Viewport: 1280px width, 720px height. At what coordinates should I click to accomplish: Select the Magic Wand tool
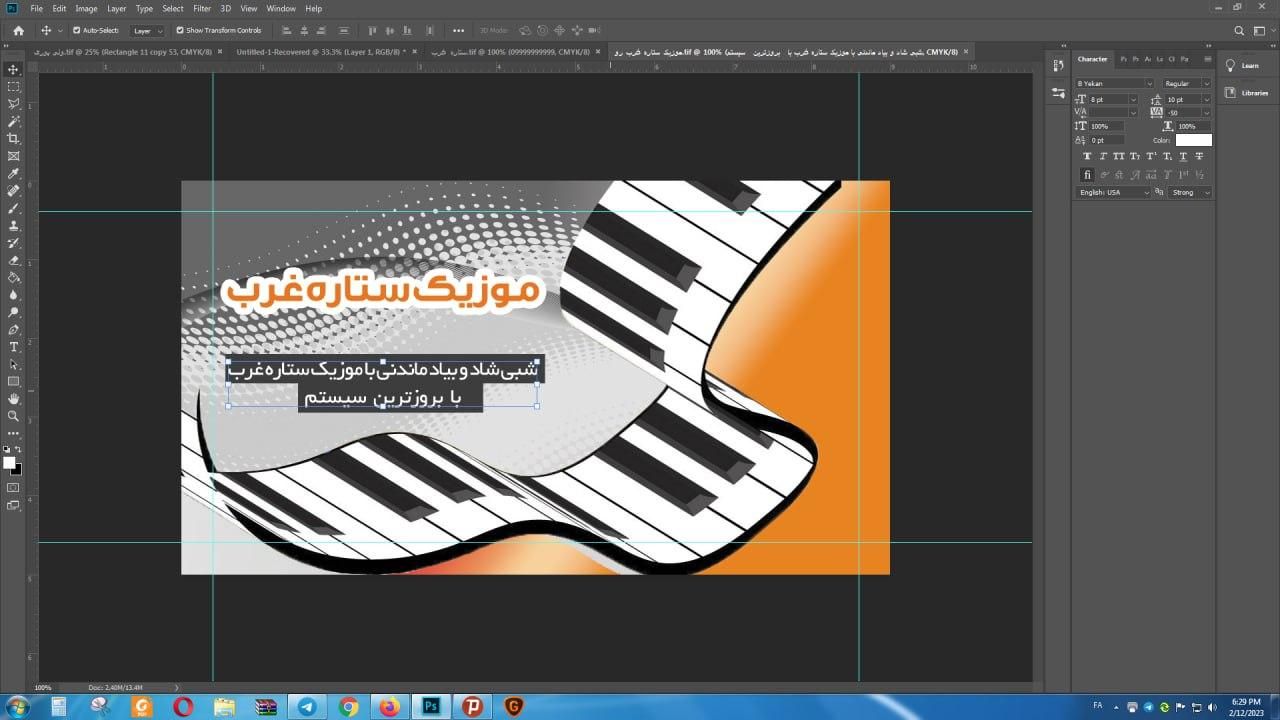(13, 121)
